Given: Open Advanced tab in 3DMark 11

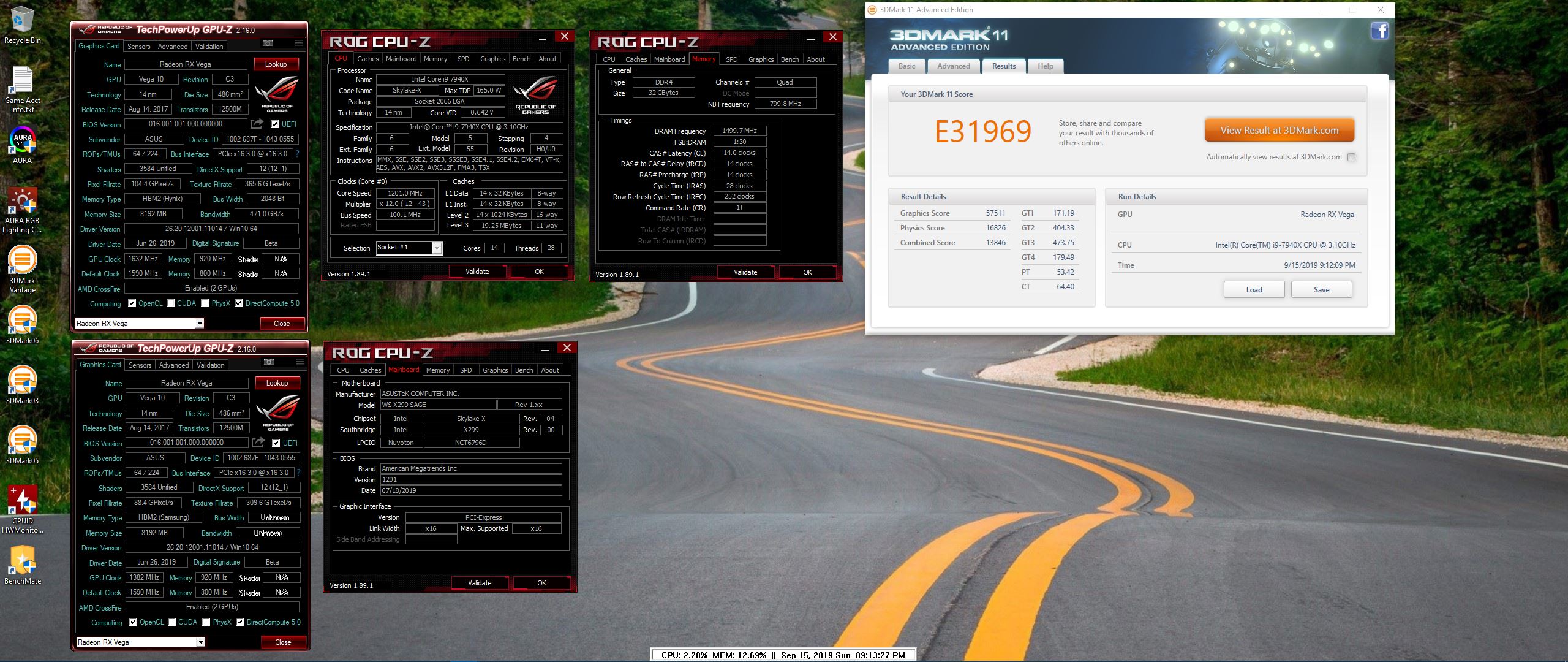Looking at the screenshot, I should tap(954, 66).
